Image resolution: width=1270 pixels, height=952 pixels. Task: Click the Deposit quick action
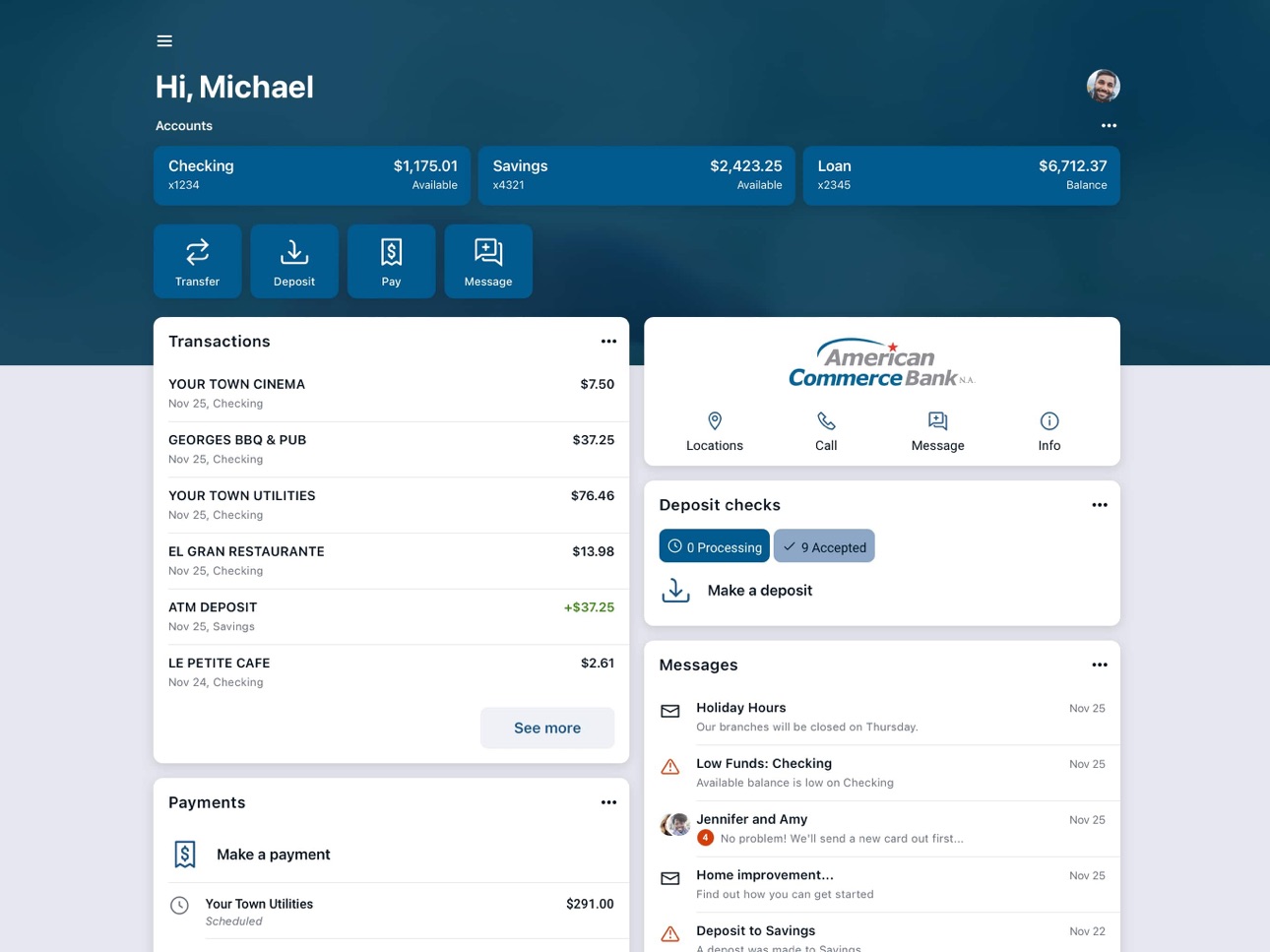pyautogui.click(x=294, y=261)
